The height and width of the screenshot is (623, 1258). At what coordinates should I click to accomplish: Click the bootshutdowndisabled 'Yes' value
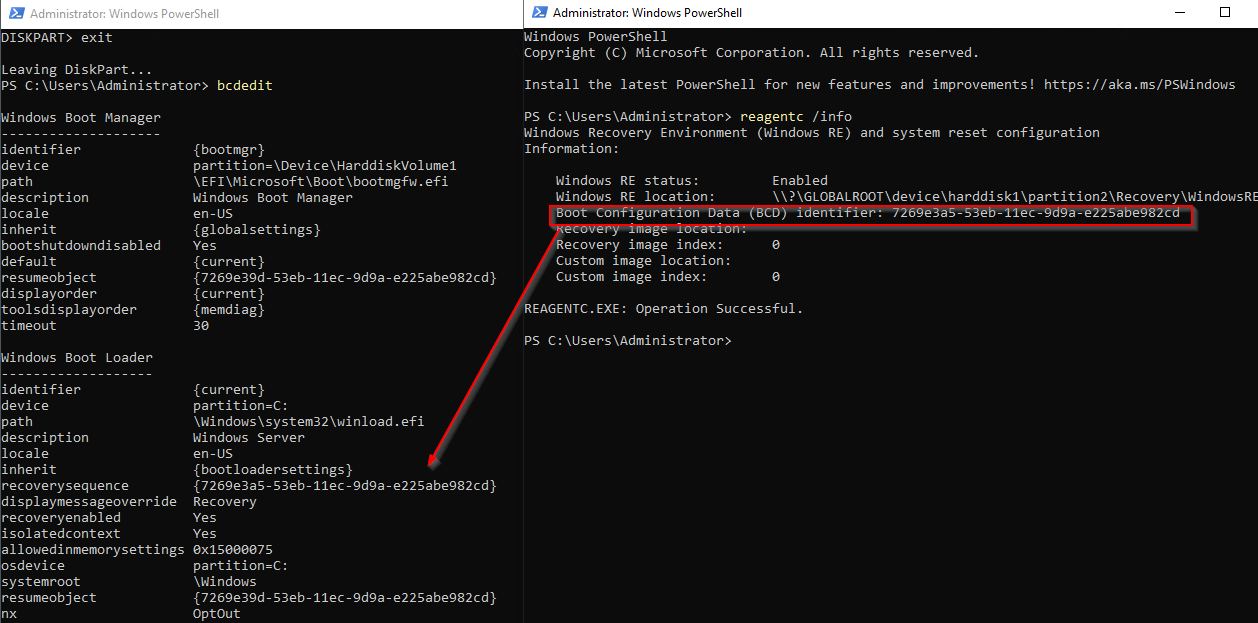[x=205, y=246]
